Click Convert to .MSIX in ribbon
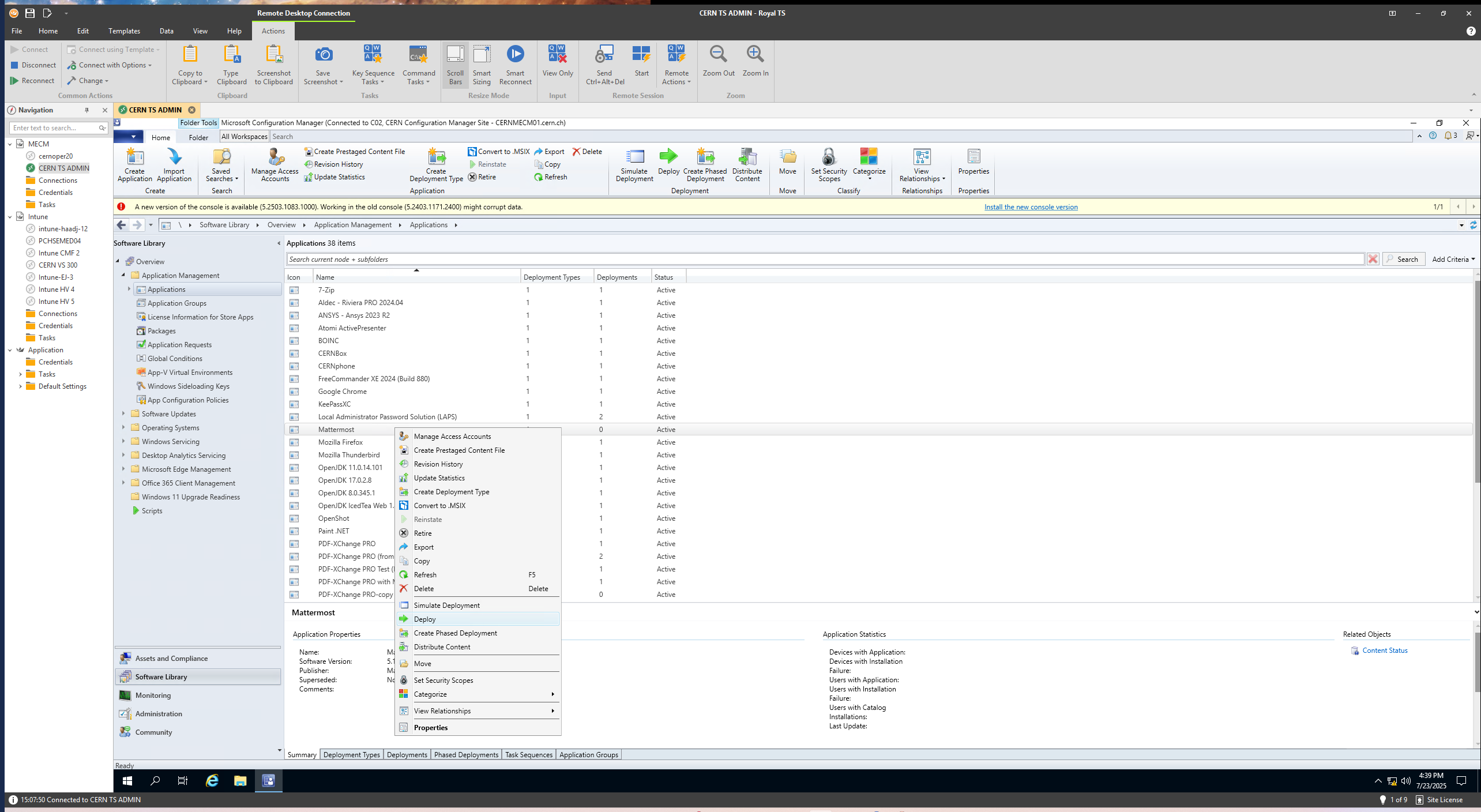The height and width of the screenshot is (812, 1481). (x=498, y=152)
